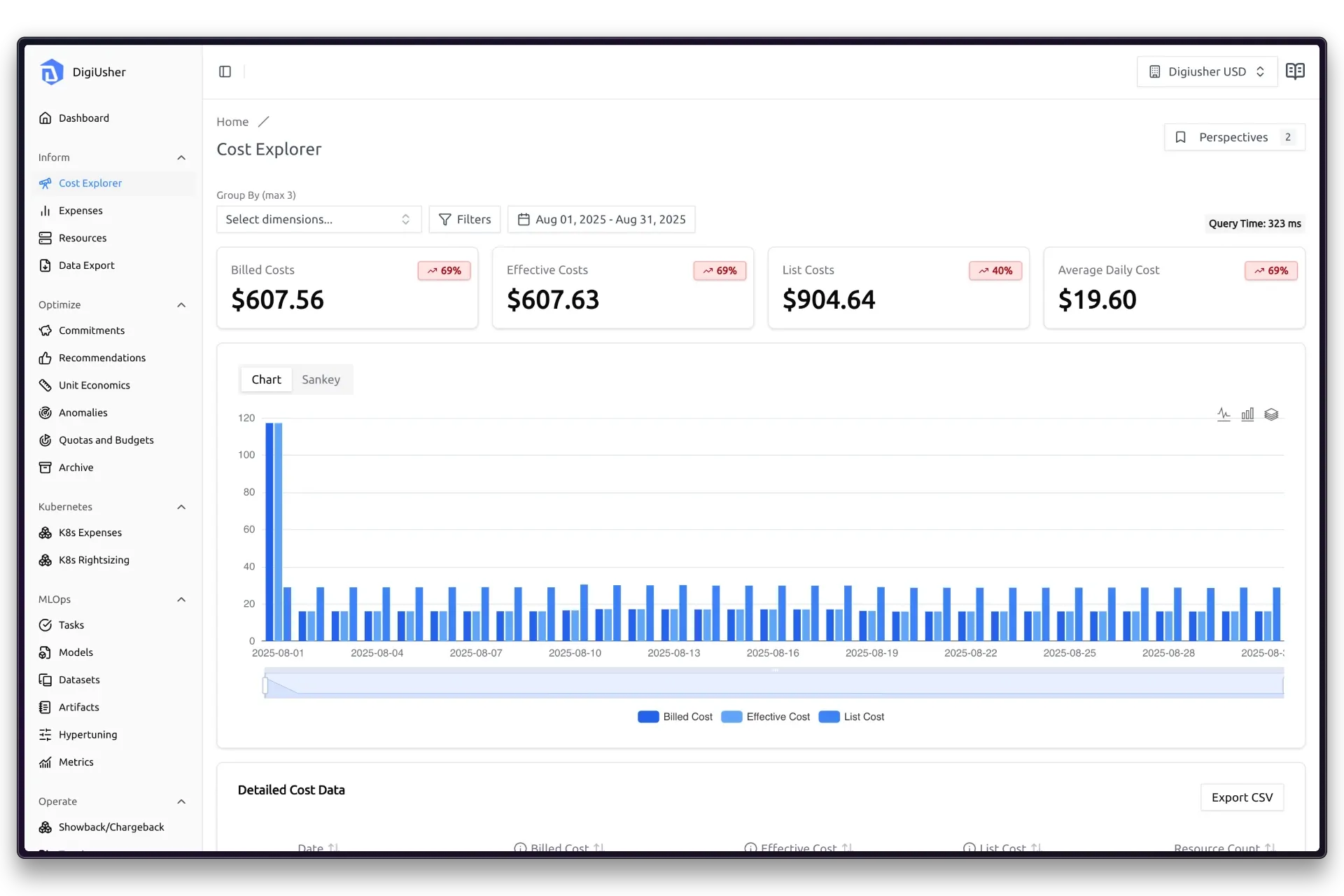The width and height of the screenshot is (1344, 896).
Task: Click the Export CSV button
Action: pos(1242,797)
